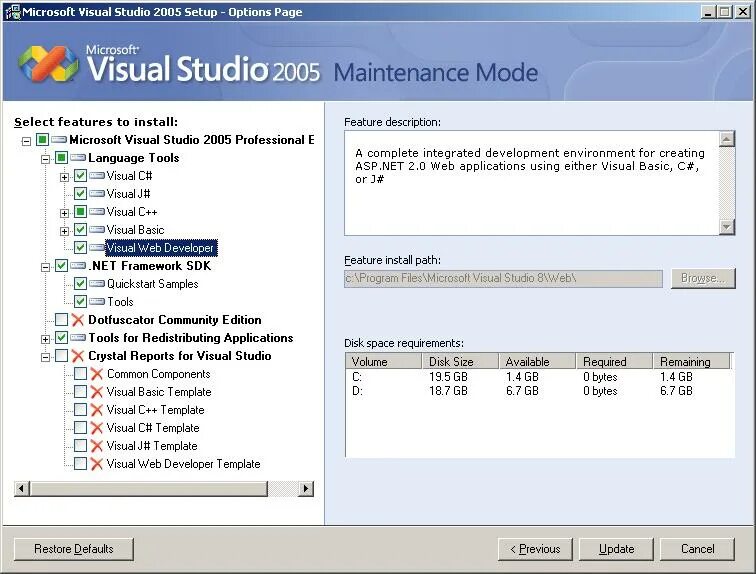The height and width of the screenshot is (574, 756).
Task: Uncheck the Visual Web Developer checkbox
Action: click(x=81, y=248)
